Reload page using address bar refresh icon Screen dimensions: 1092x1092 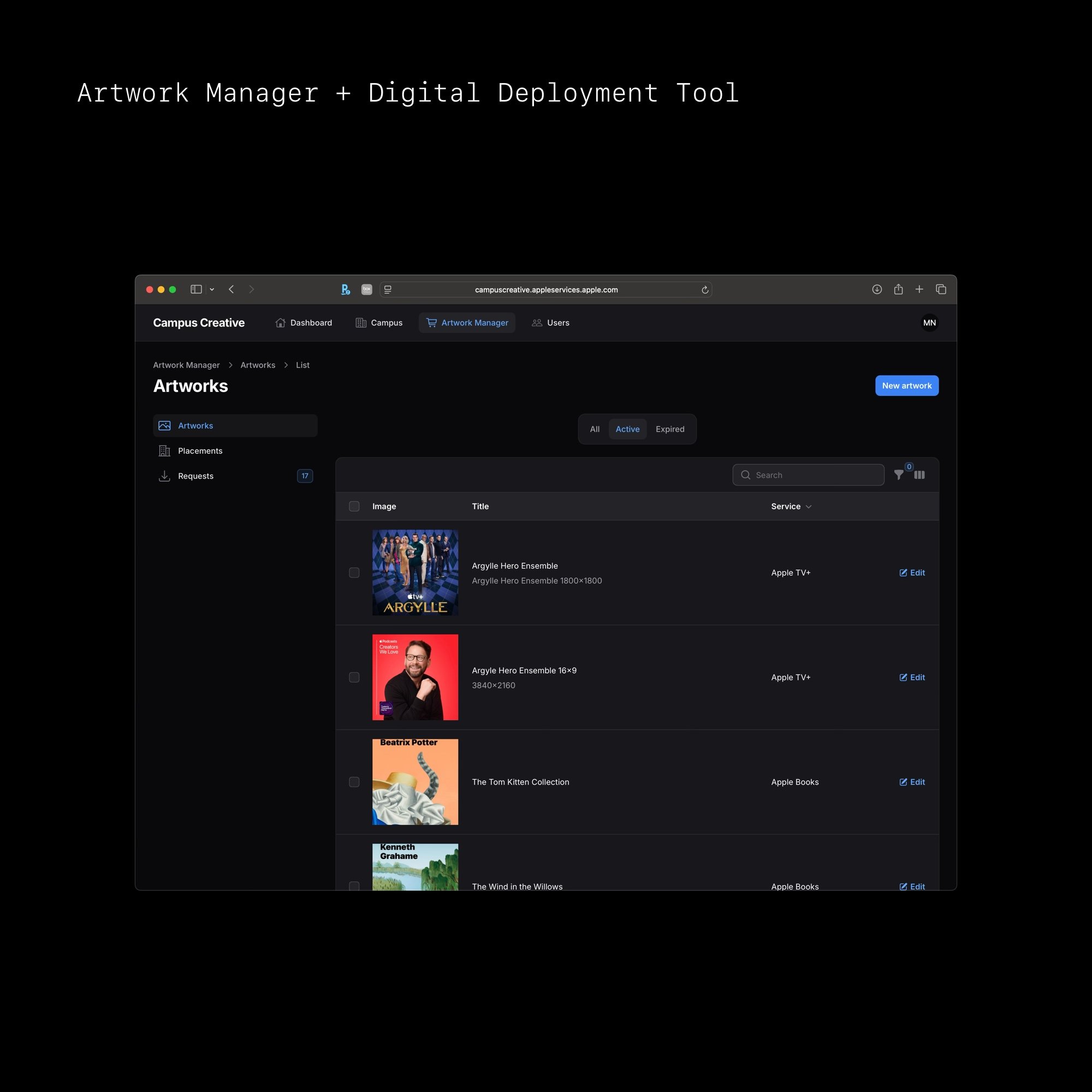705,290
